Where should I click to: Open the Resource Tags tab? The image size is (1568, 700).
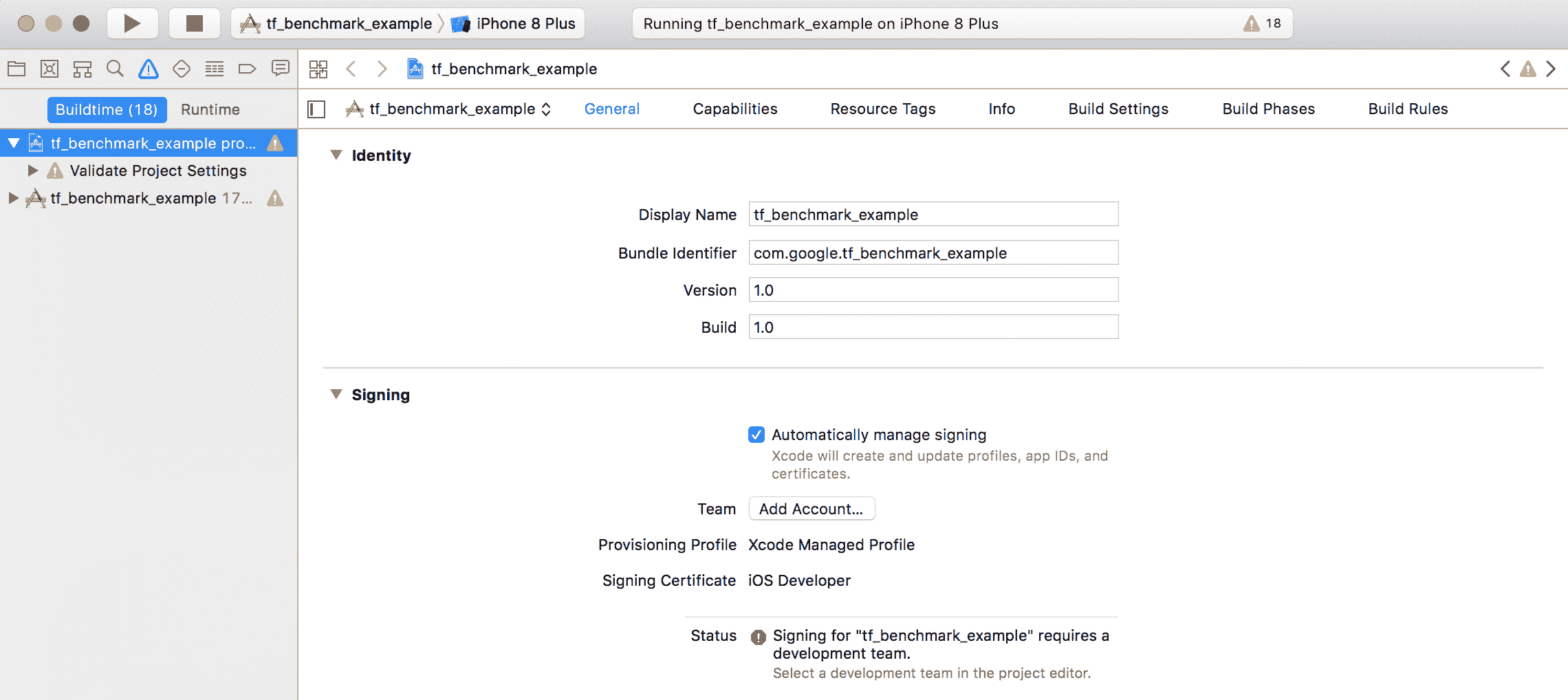pyautogui.click(x=883, y=109)
